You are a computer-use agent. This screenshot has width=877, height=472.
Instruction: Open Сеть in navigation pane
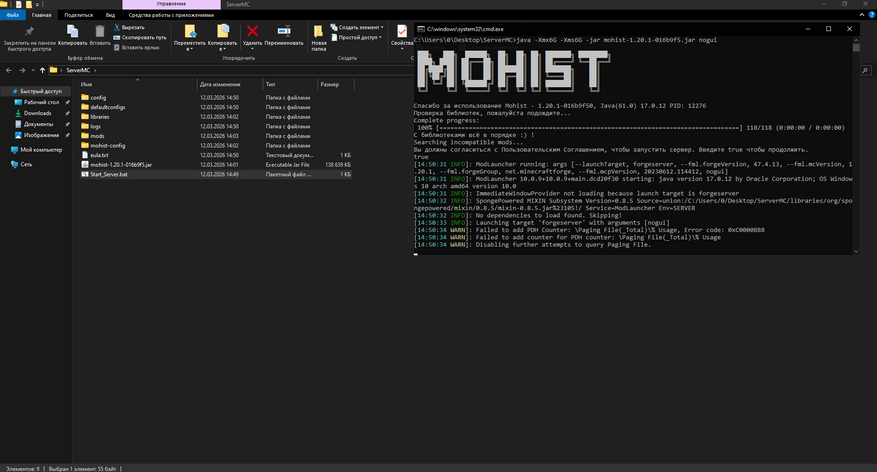tap(21, 164)
